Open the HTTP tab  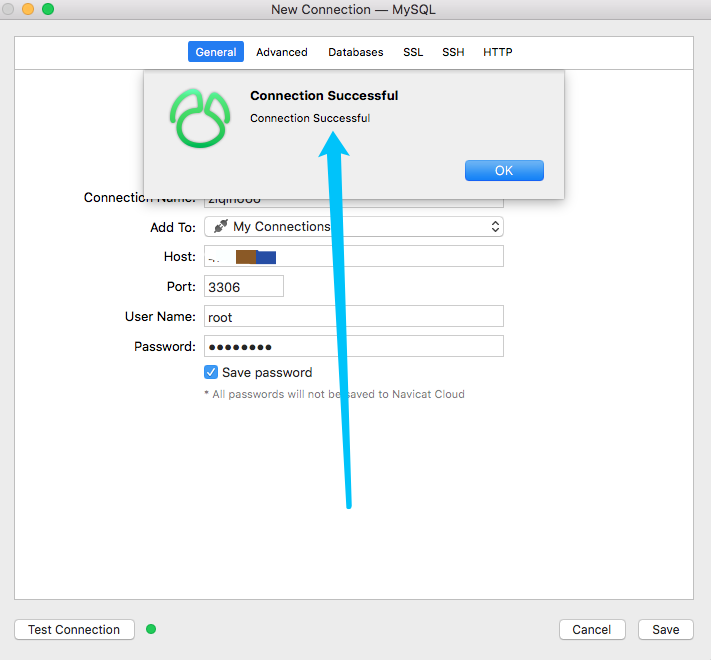point(497,52)
